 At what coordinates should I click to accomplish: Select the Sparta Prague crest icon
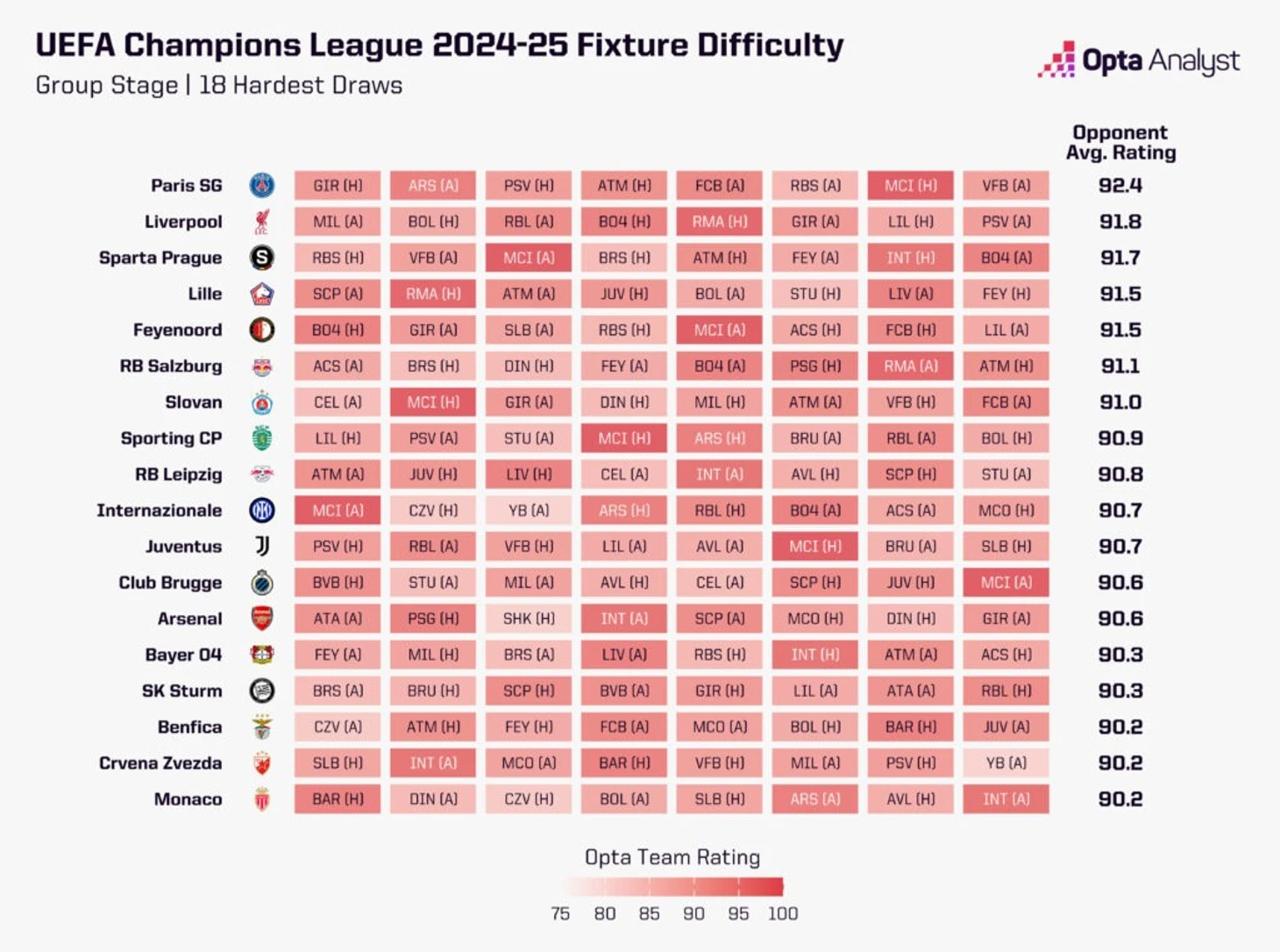click(x=261, y=258)
